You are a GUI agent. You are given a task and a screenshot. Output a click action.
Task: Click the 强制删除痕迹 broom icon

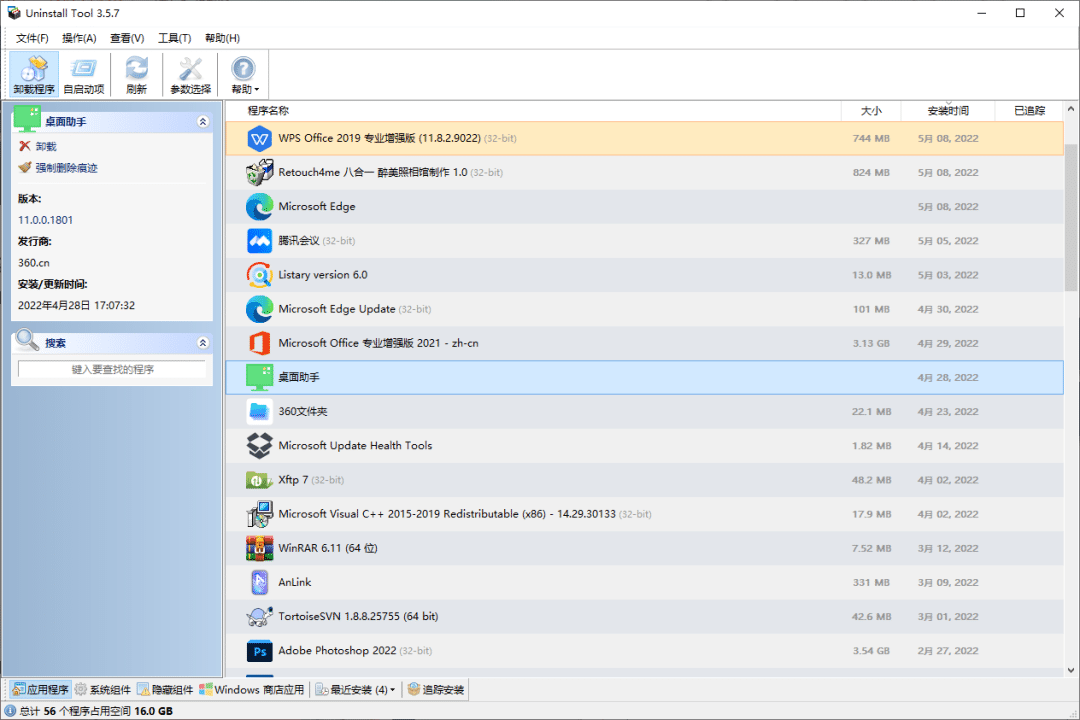coord(25,167)
